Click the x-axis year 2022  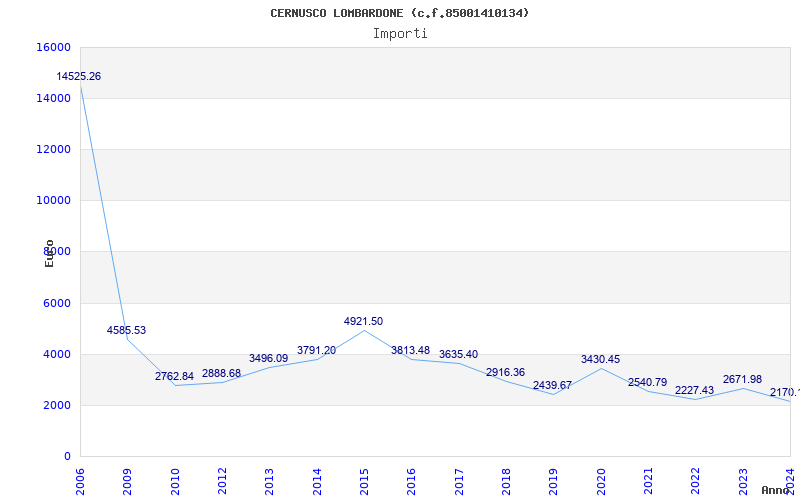695,482
